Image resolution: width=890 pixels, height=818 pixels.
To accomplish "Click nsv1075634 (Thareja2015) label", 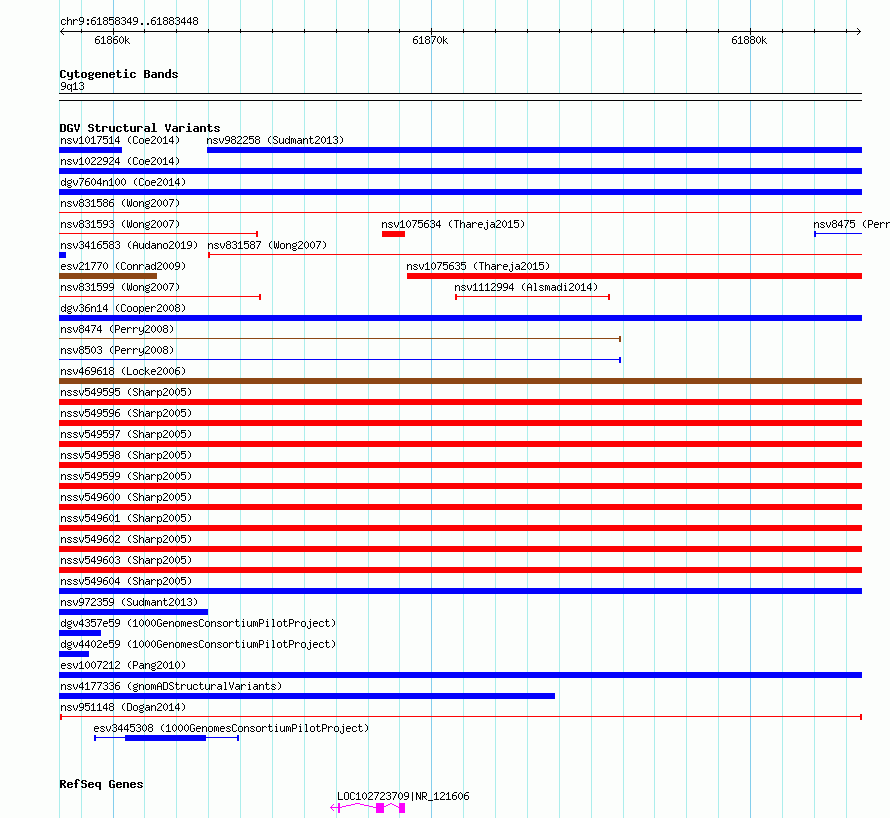I will [x=453, y=224].
